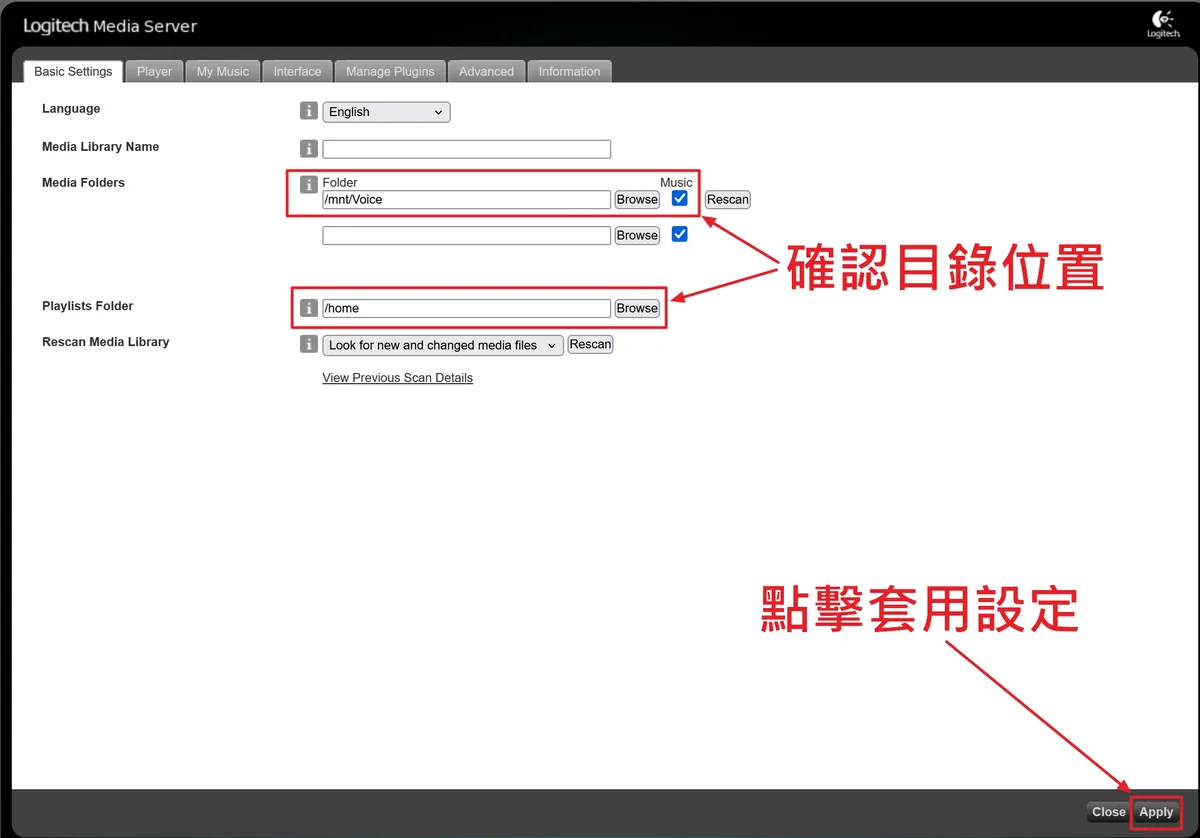1200x838 pixels.
Task: Open the rescan type dropdown
Action: (443, 345)
